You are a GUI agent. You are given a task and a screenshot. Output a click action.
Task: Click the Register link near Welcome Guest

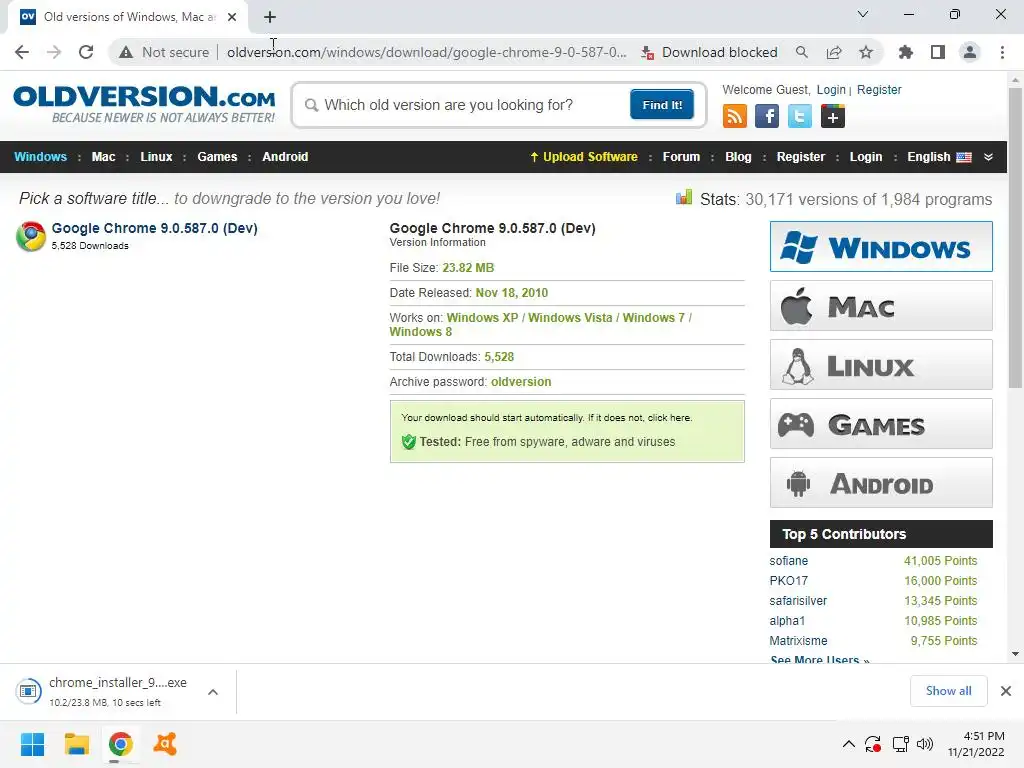(x=879, y=89)
